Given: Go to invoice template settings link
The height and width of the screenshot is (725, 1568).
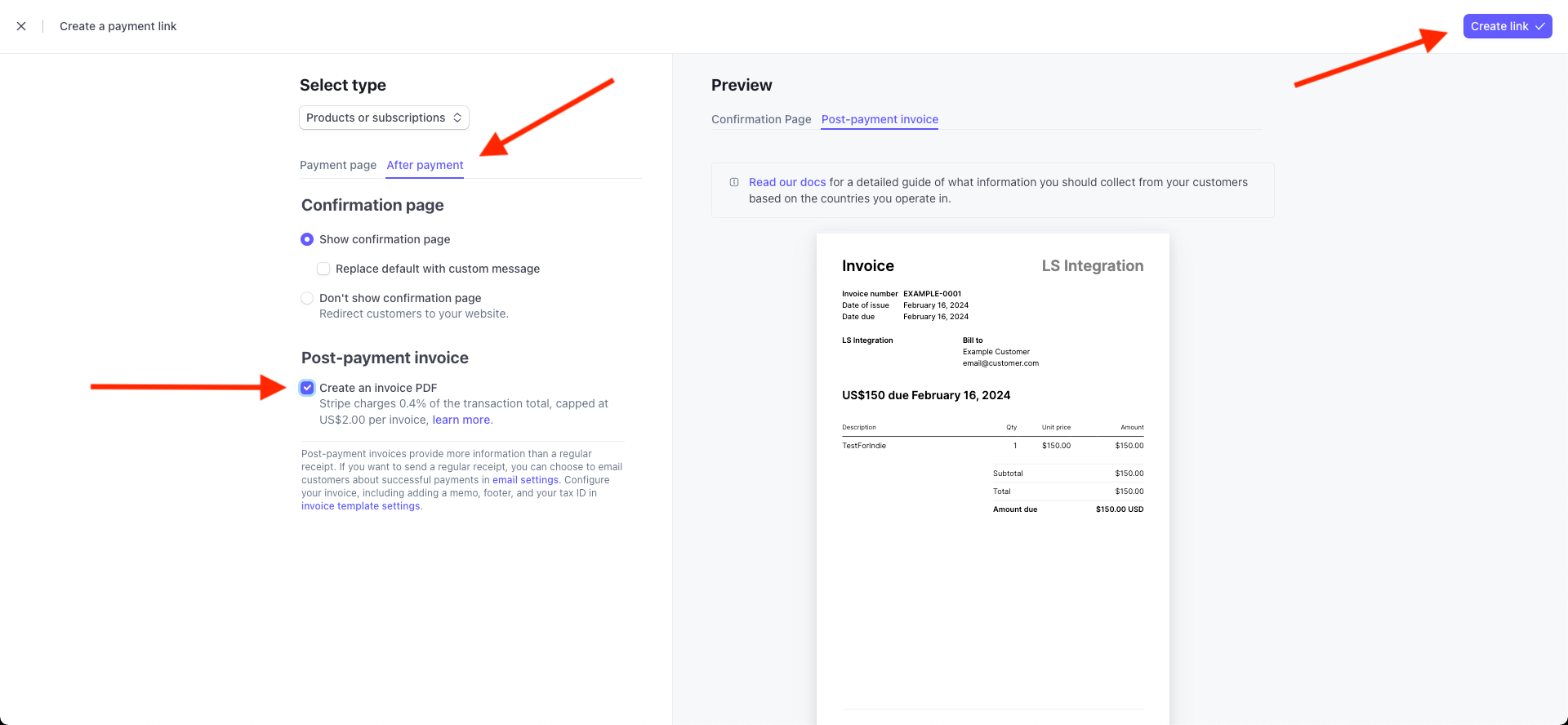Looking at the screenshot, I should pos(360,506).
